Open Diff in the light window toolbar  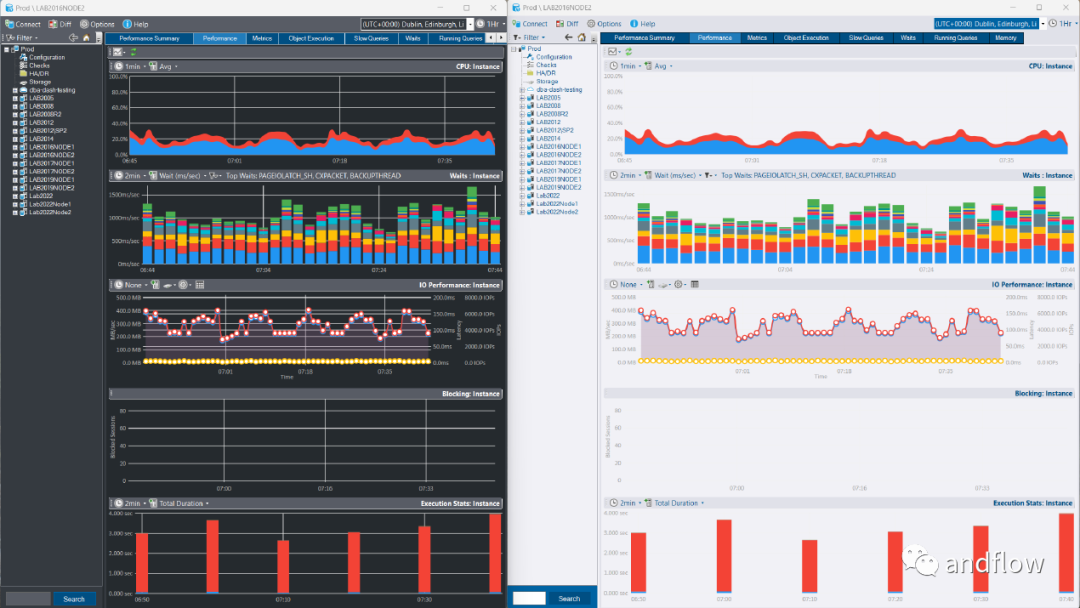click(567, 23)
